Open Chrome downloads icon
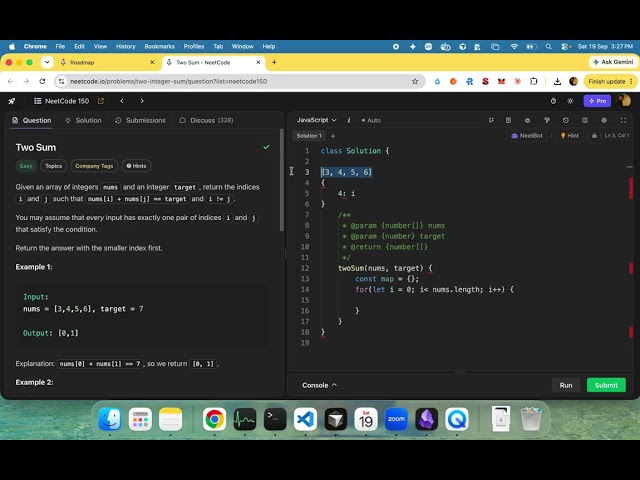This screenshot has width=640, height=480. [557, 81]
